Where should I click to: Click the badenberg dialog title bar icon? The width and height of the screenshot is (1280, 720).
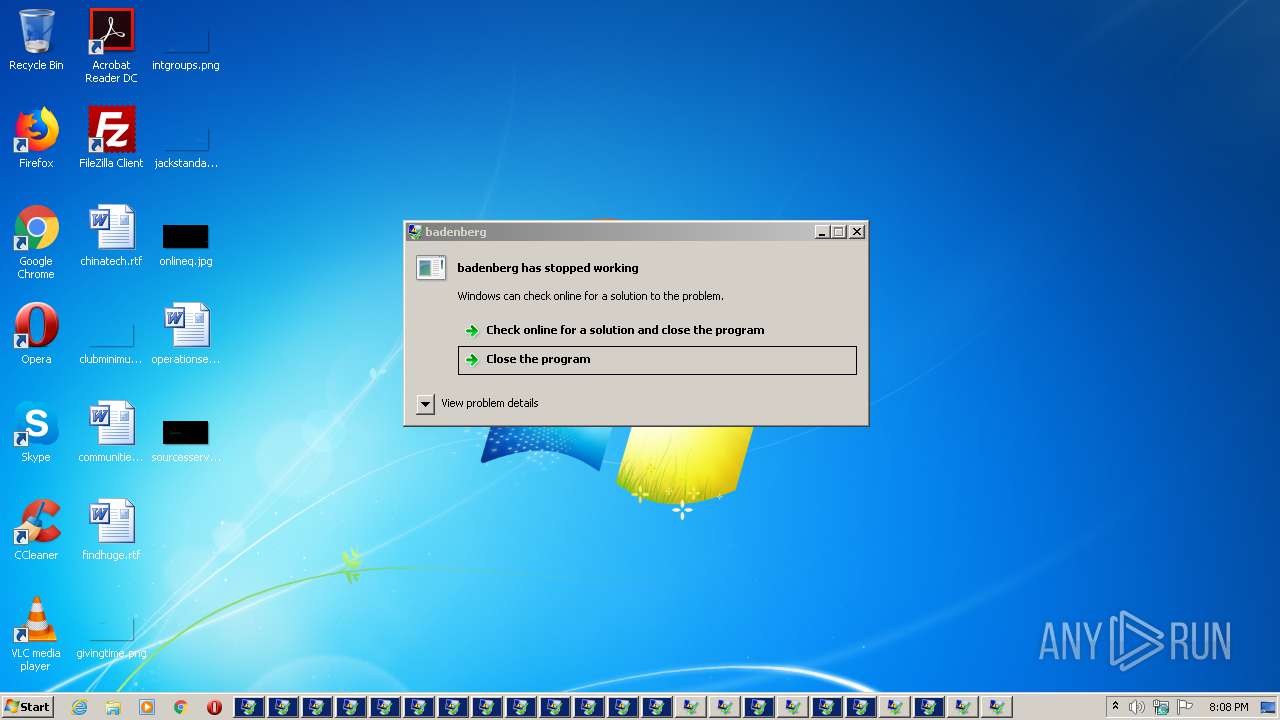point(415,232)
